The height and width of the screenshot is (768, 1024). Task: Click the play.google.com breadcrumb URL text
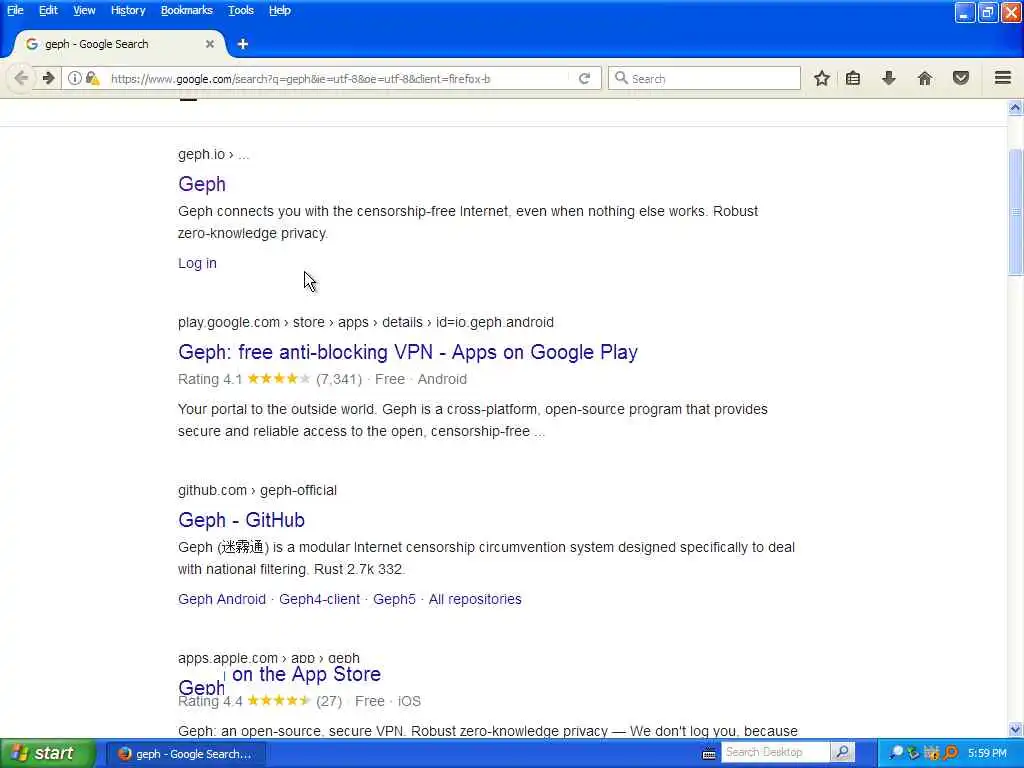click(x=366, y=322)
